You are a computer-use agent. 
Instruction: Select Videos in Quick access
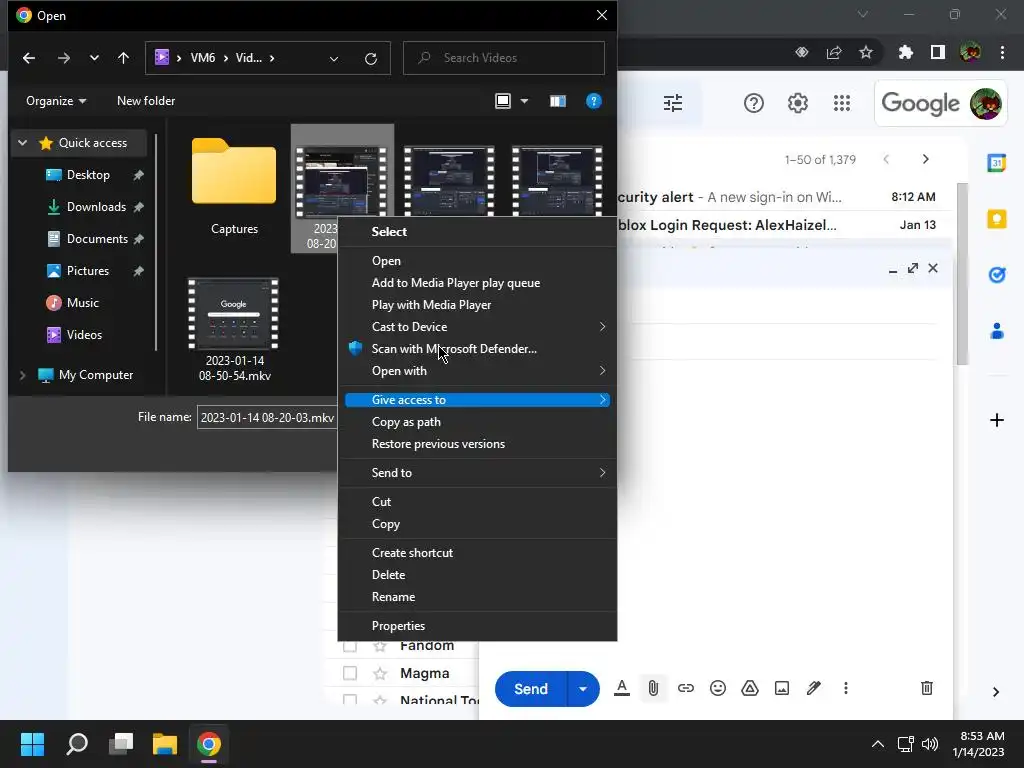pyautogui.click(x=84, y=335)
